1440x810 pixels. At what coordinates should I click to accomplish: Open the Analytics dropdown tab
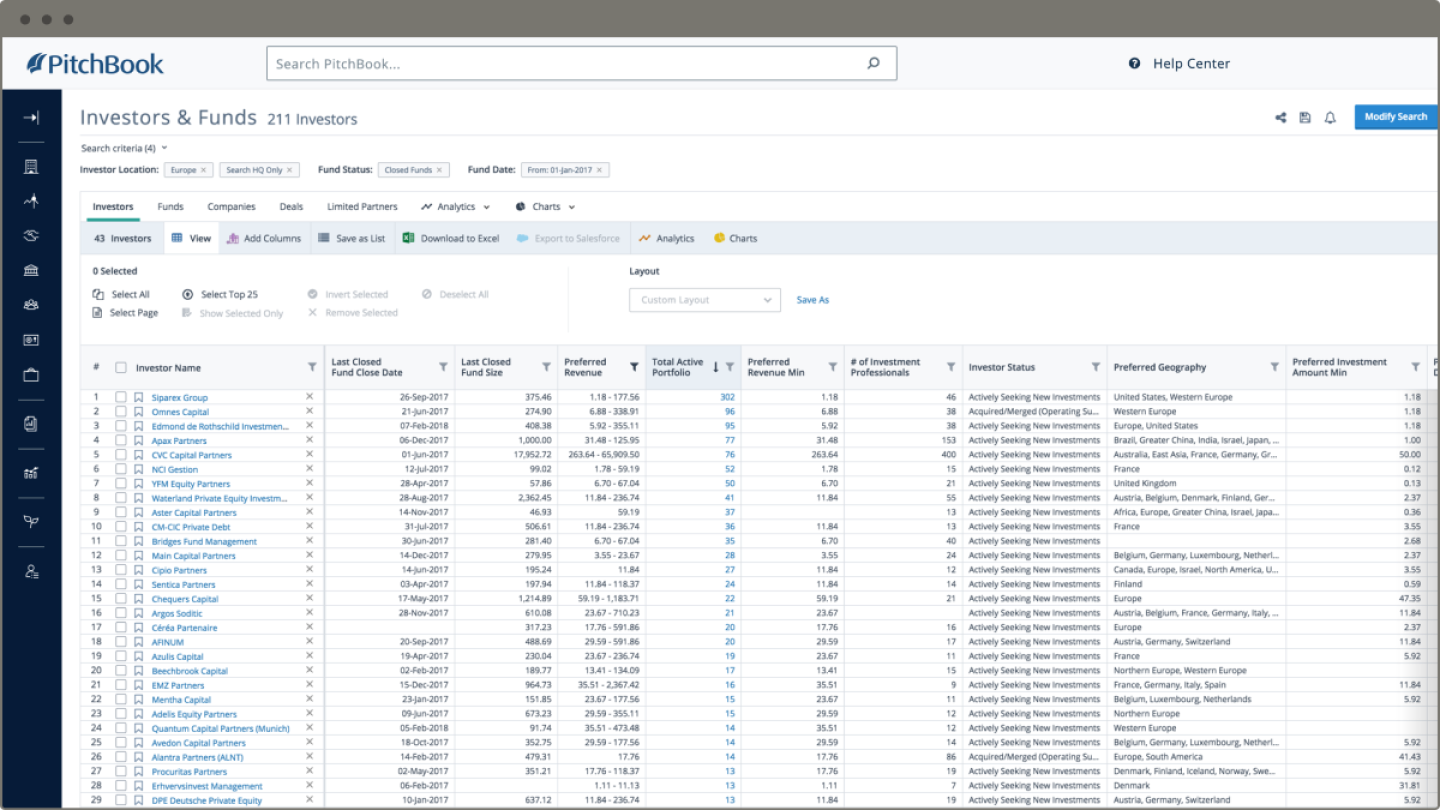pos(455,207)
